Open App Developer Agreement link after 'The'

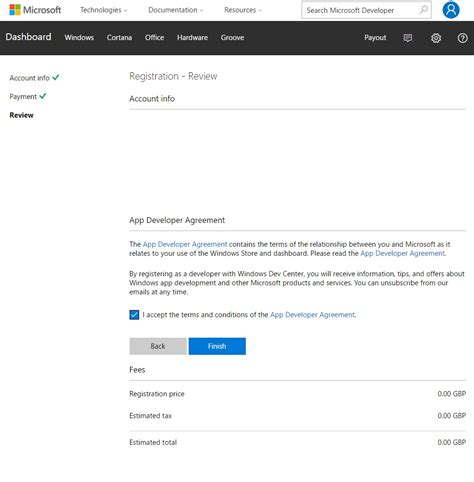pyautogui.click(x=185, y=244)
